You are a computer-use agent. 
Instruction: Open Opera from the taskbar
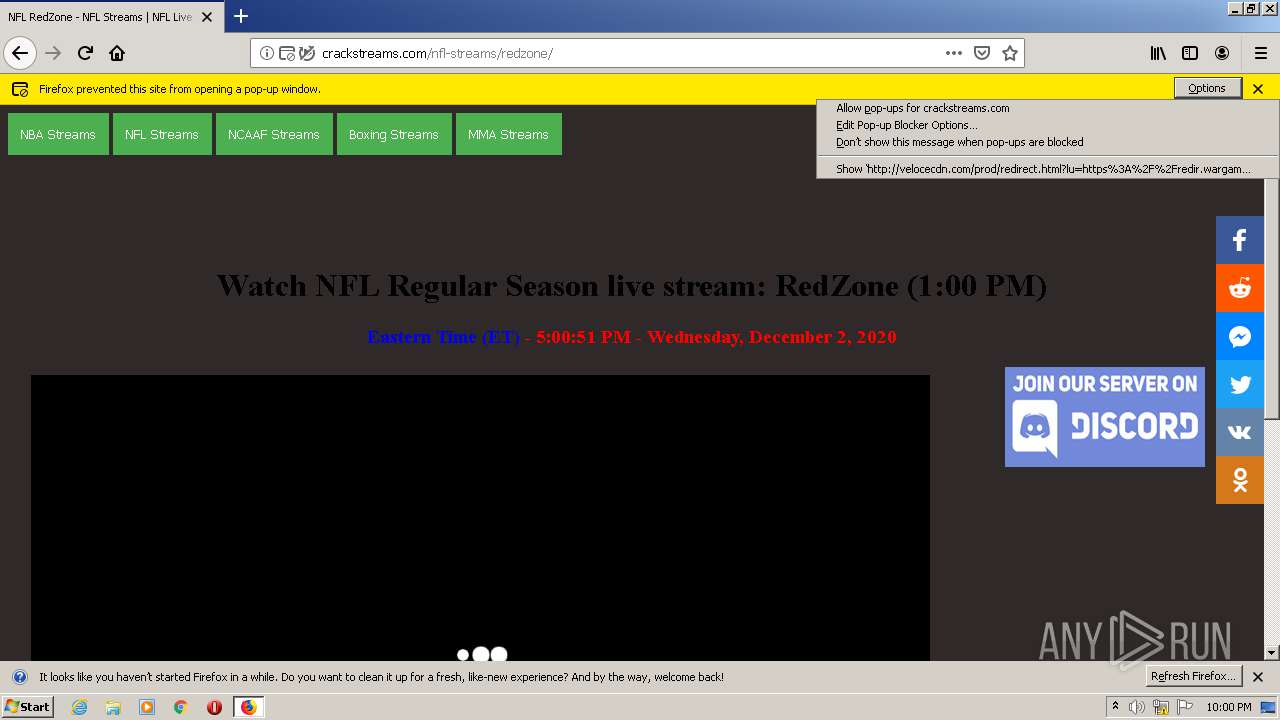click(214, 707)
